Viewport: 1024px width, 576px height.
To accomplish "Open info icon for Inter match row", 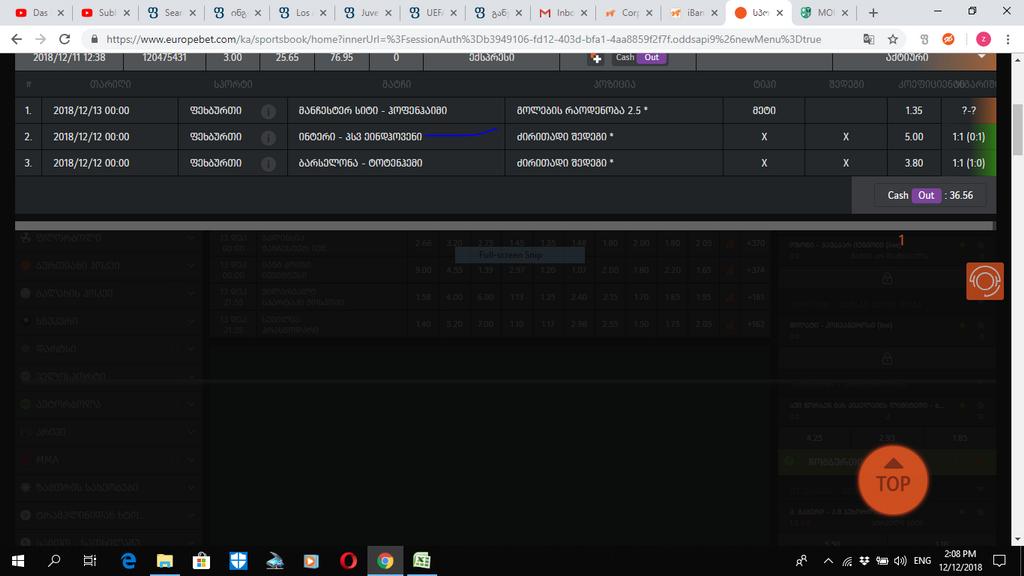I will 268,137.
